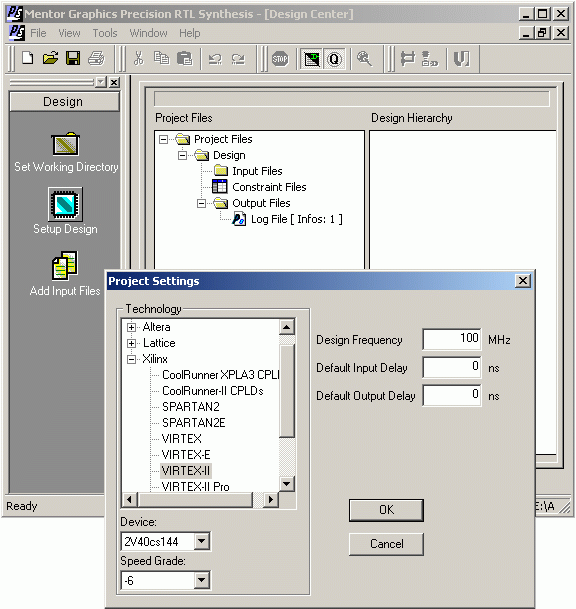
Task: Select VIRTEX-II Pro in Technology list
Action: [x=195, y=487]
